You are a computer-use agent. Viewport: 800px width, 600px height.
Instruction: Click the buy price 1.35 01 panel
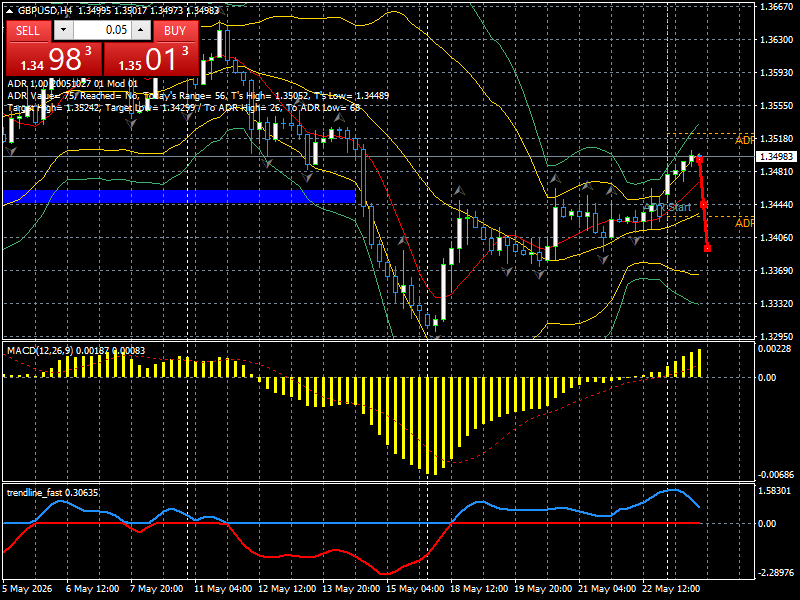click(151, 59)
